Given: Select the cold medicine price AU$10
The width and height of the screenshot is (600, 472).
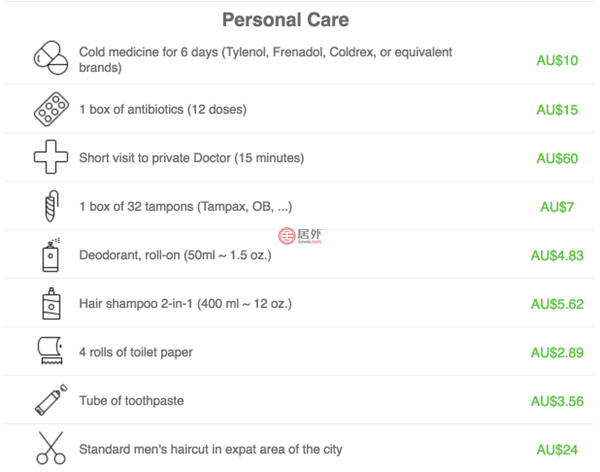Looking at the screenshot, I should click(x=557, y=61).
